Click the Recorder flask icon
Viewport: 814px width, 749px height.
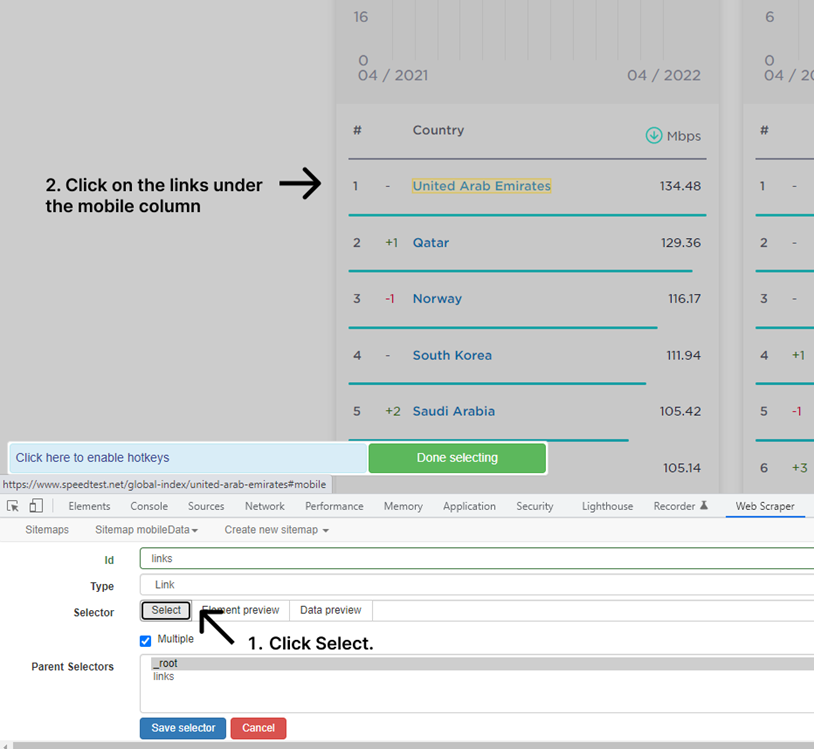[704, 505]
